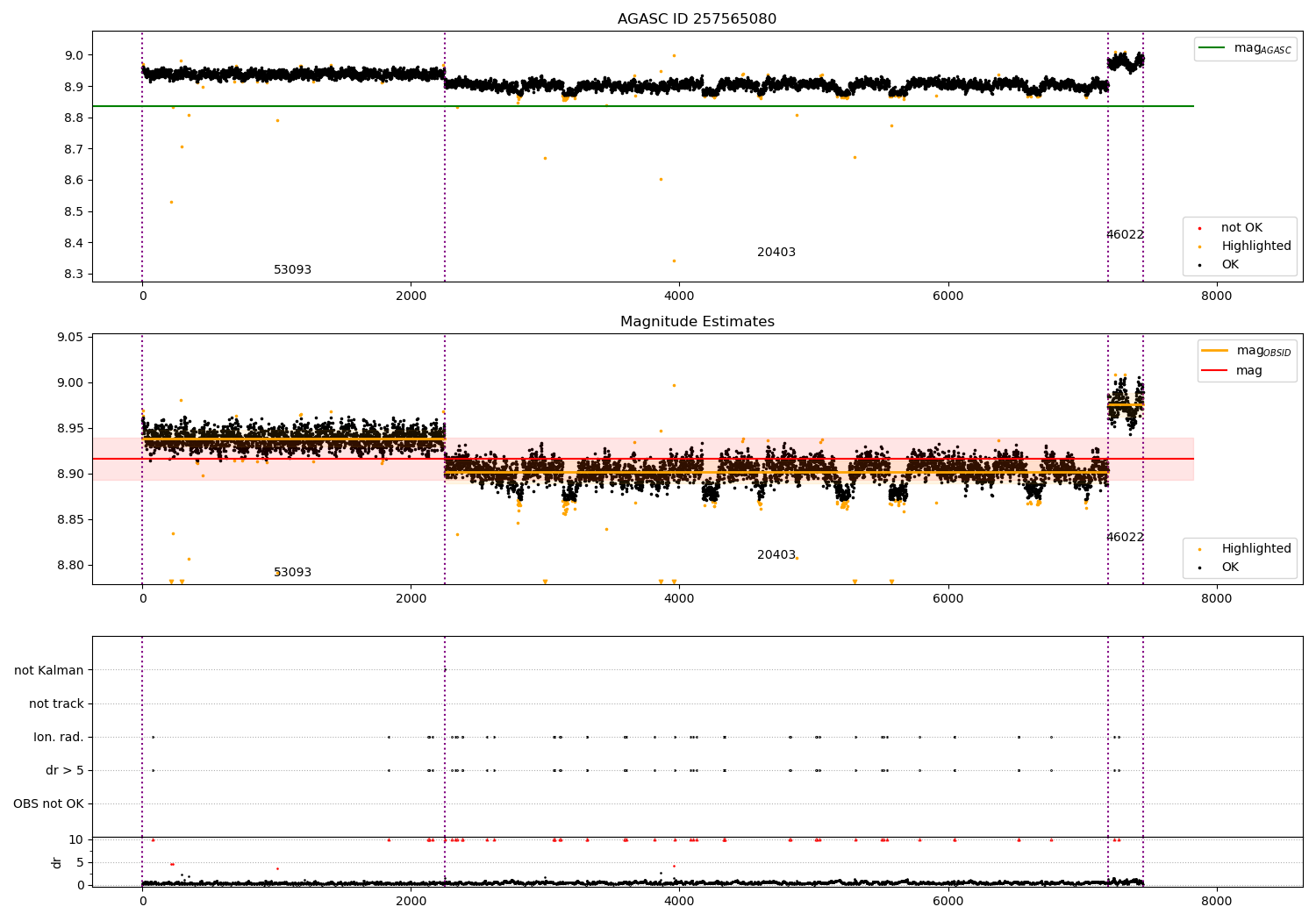Click the 'dr > 5' row label
The width and height of the screenshot is (1316, 921).
coord(65,770)
